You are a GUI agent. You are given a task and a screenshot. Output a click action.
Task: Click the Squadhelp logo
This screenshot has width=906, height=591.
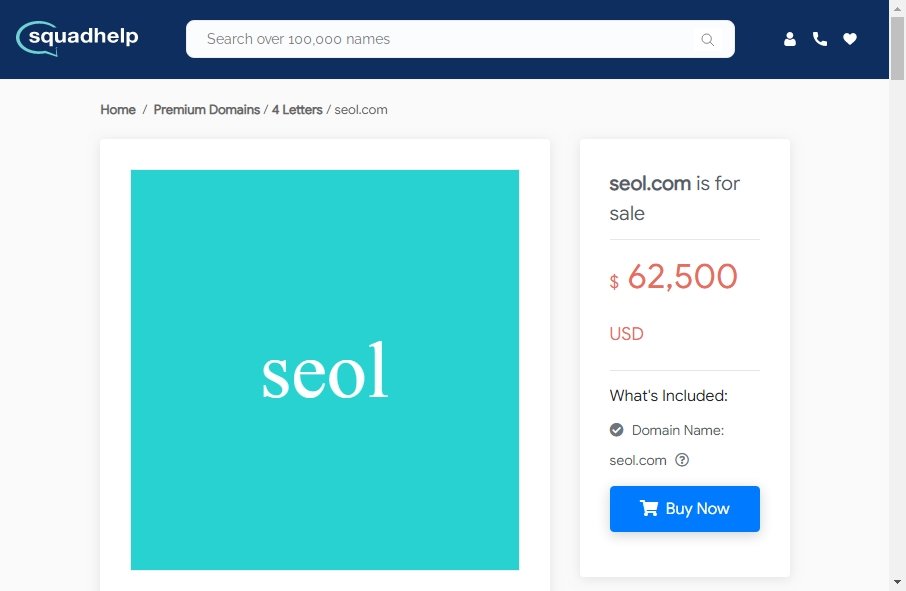point(77,39)
